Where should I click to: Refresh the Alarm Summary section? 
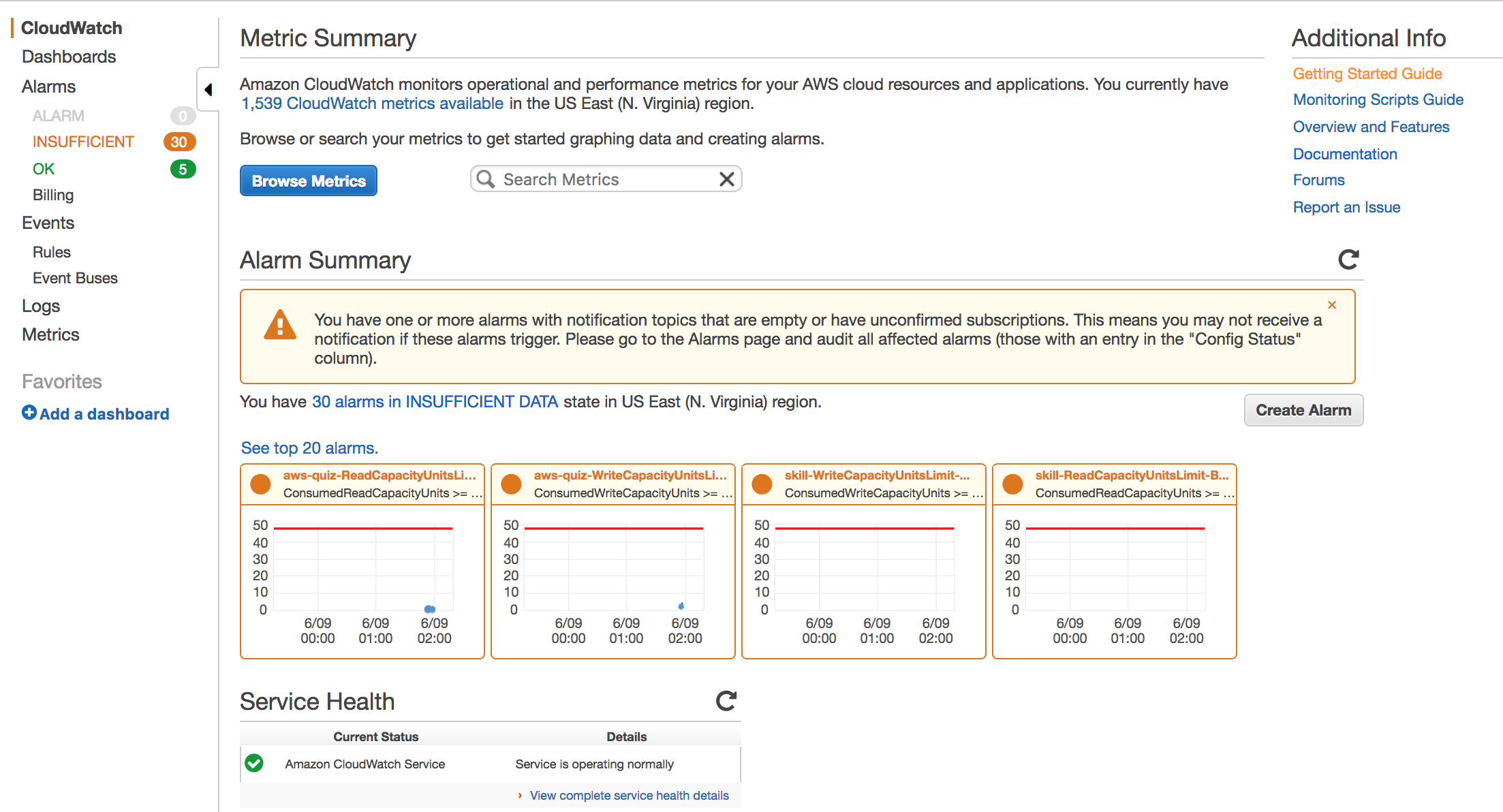click(x=1348, y=260)
